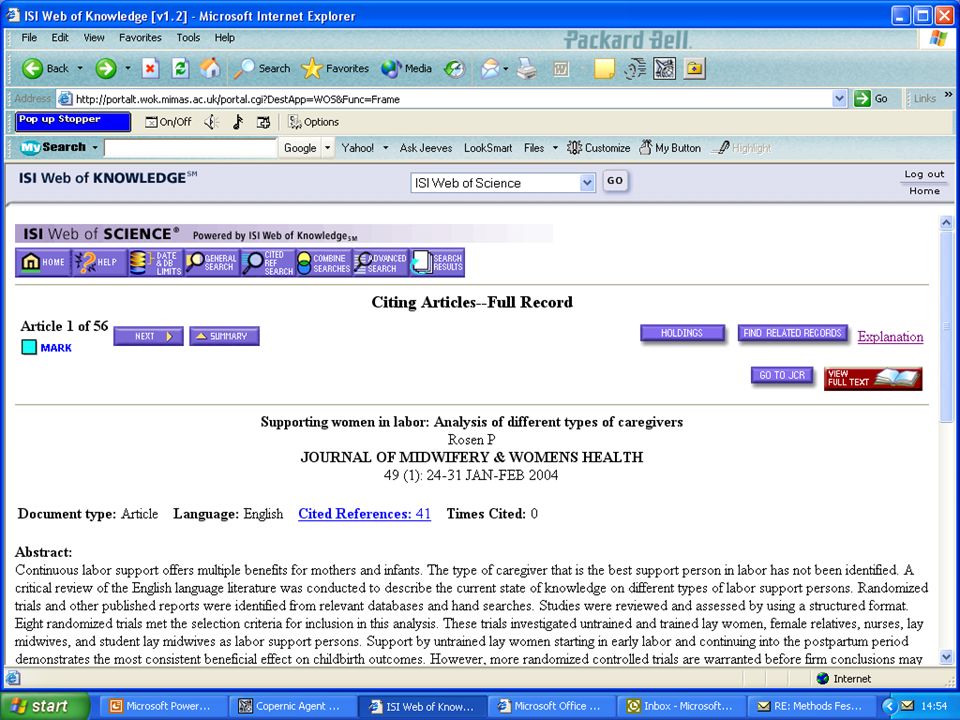The image size is (960, 720).
Task: Go back with the Back arrow icon
Action: [x=32, y=69]
